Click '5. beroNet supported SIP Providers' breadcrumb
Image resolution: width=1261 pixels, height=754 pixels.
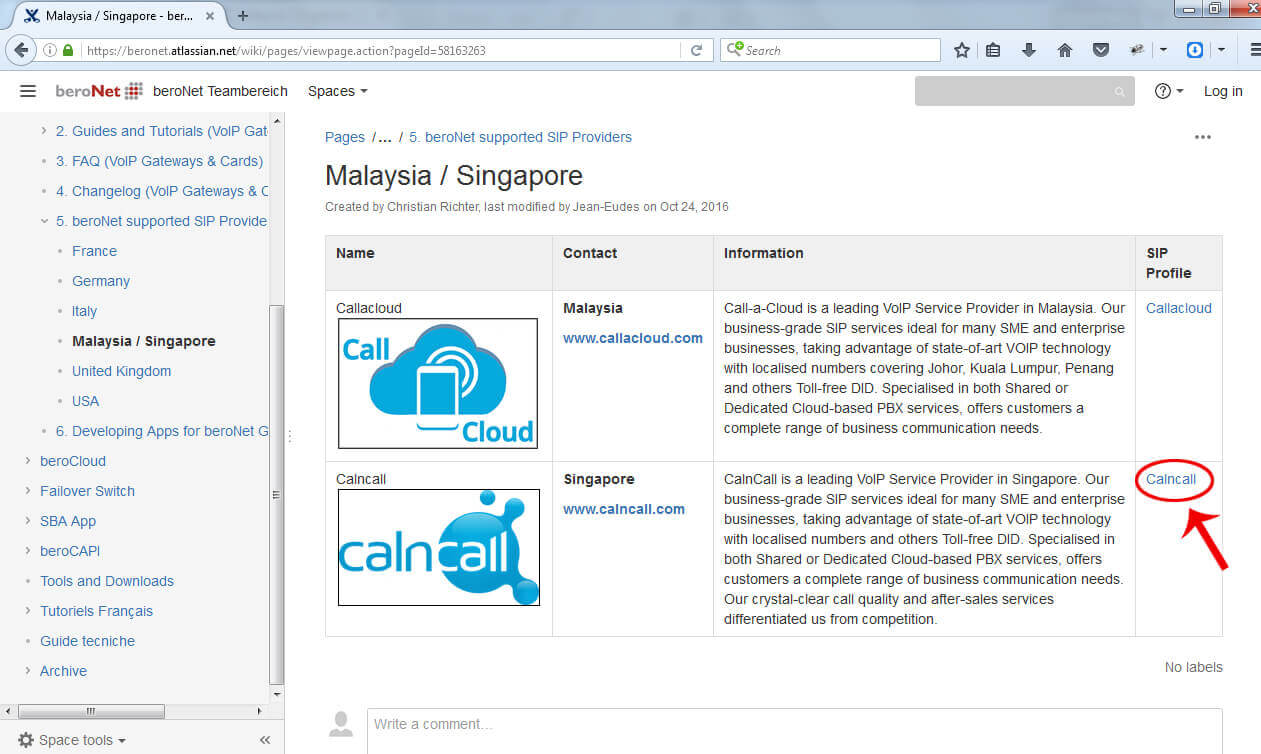click(x=520, y=137)
